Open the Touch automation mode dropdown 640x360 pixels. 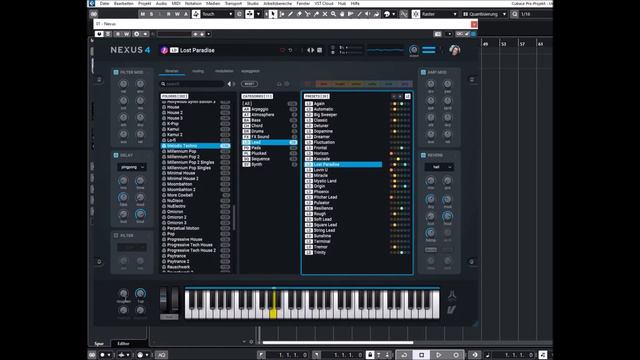click(x=218, y=14)
